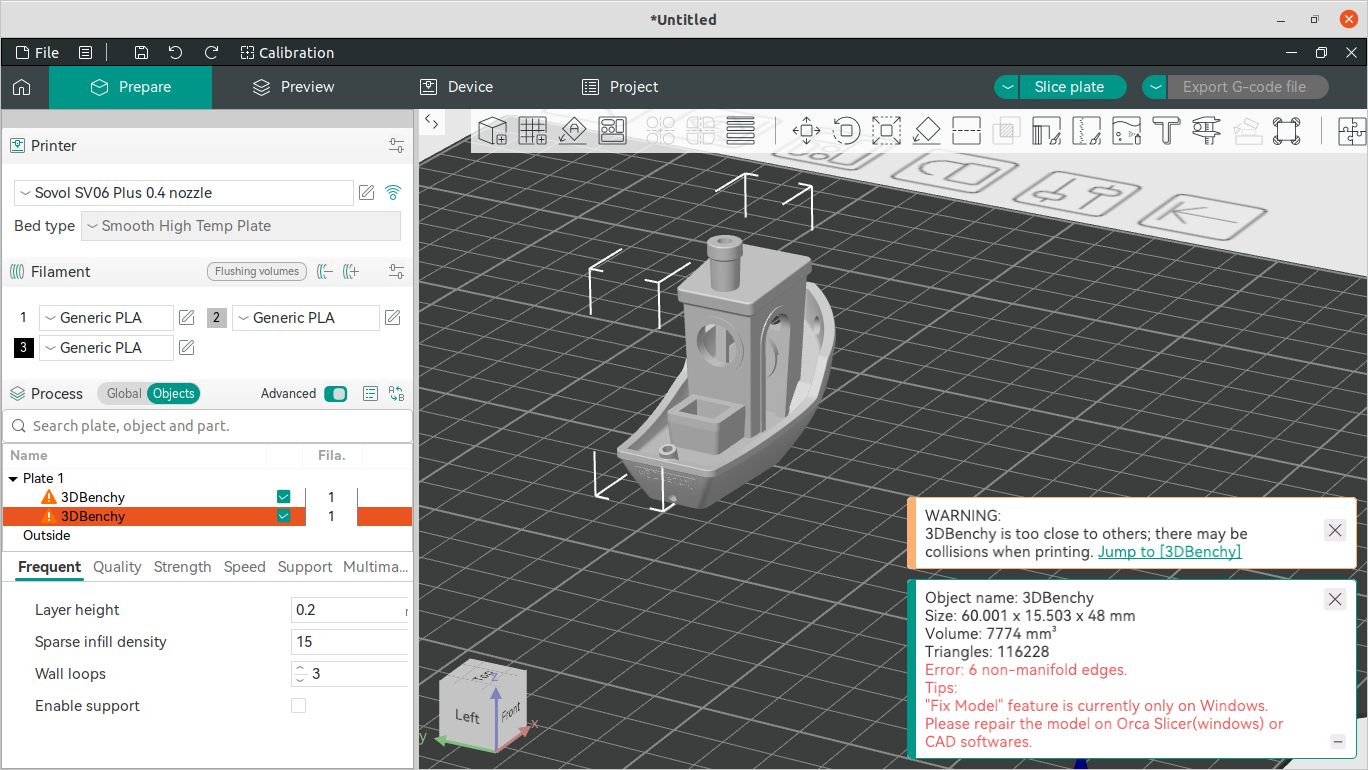Uncheck the printable box of highlighted 3DBenchy
The width and height of the screenshot is (1368, 770).
coord(284,516)
